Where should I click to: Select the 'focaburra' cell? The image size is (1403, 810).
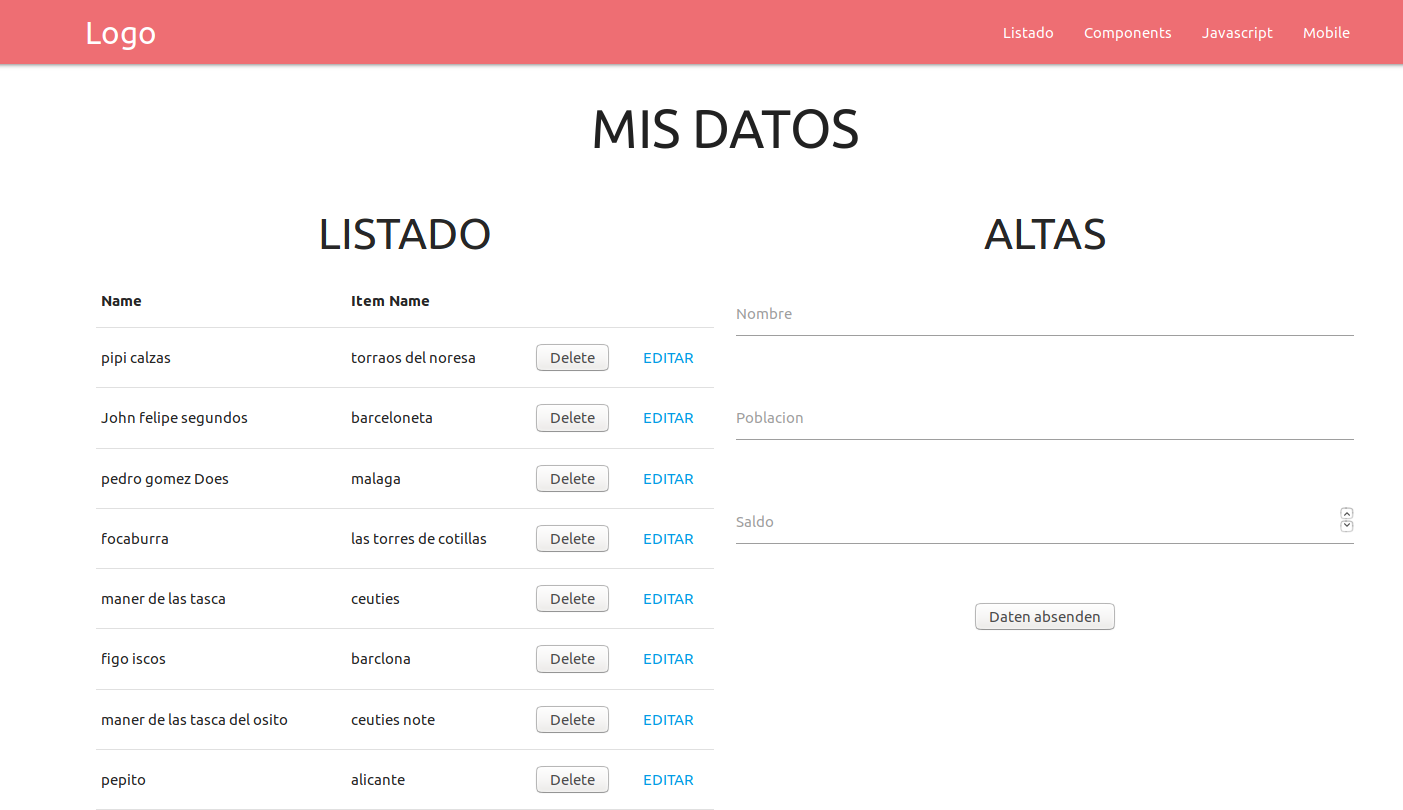pos(135,539)
